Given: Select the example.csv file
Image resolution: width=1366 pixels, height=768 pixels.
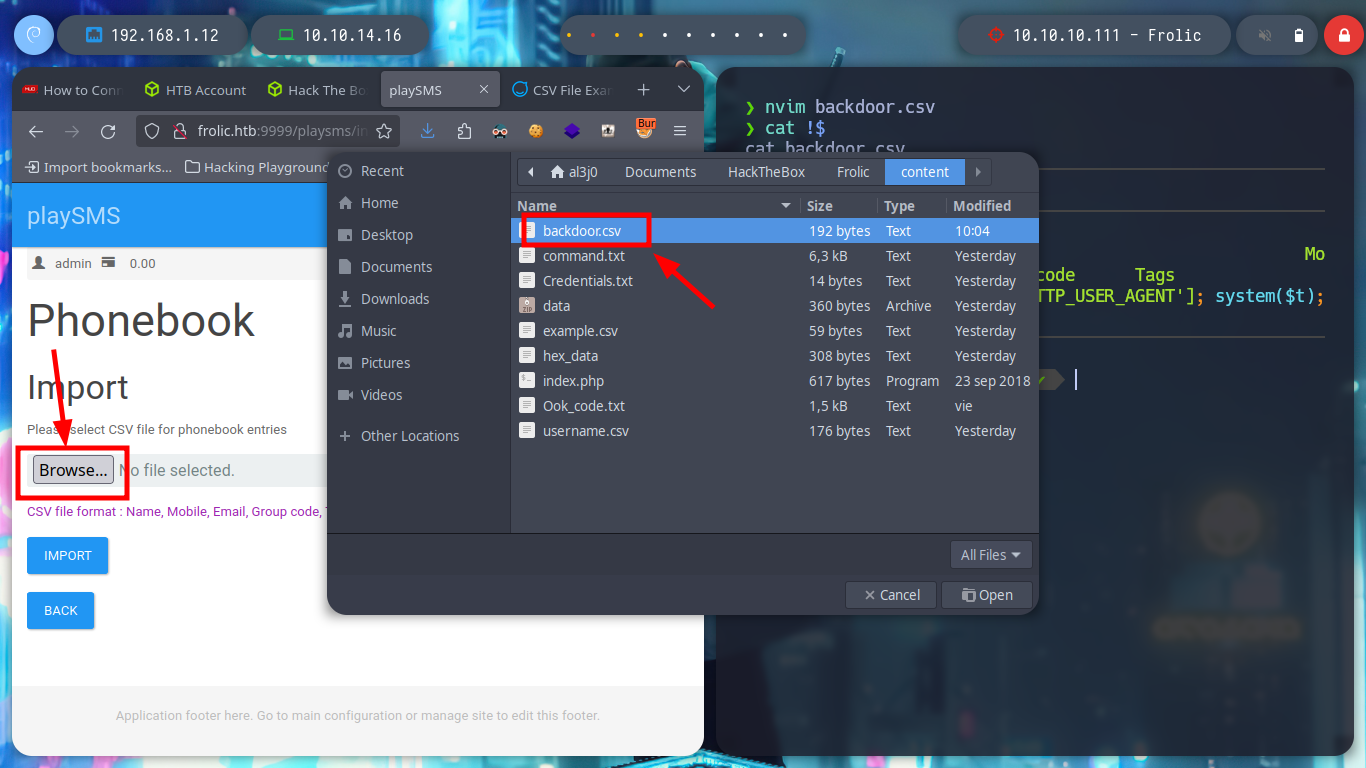Looking at the screenshot, I should (775, 331).
